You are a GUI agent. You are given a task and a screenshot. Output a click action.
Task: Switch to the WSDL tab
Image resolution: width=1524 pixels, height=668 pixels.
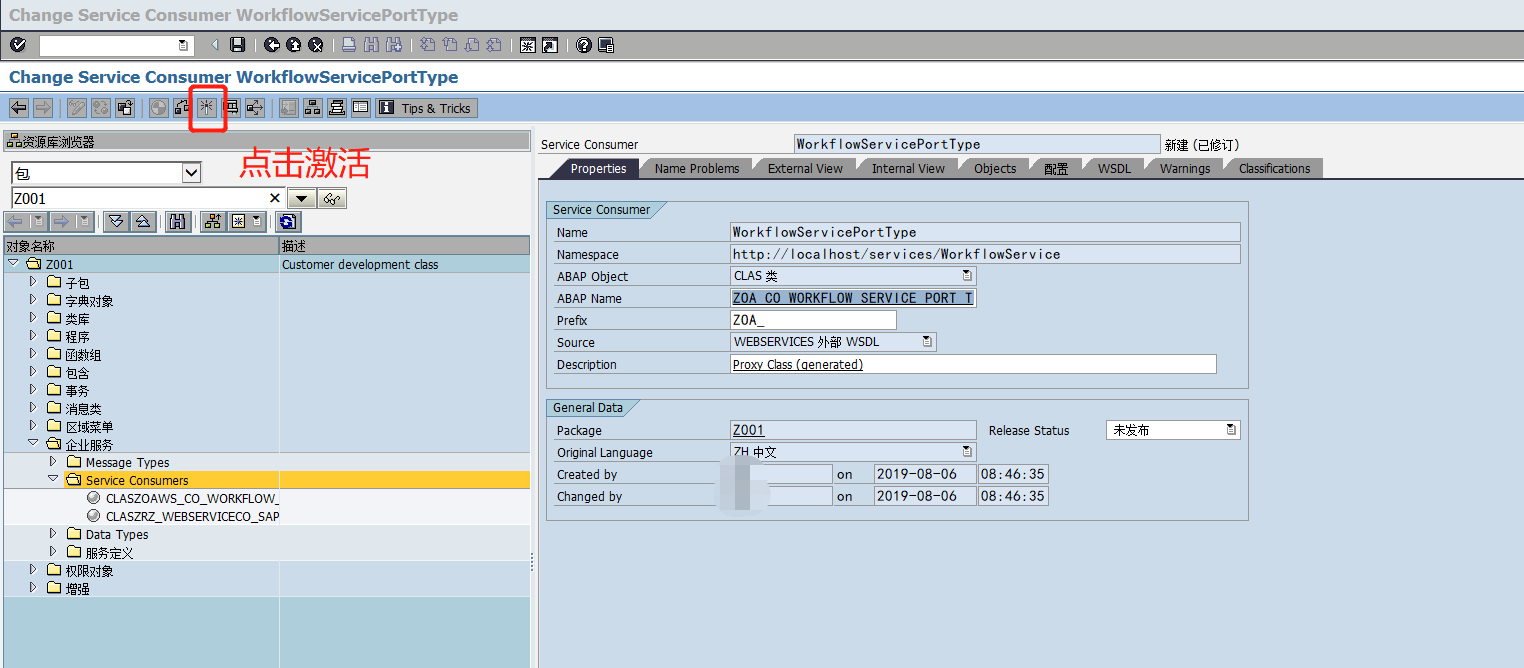(1113, 168)
